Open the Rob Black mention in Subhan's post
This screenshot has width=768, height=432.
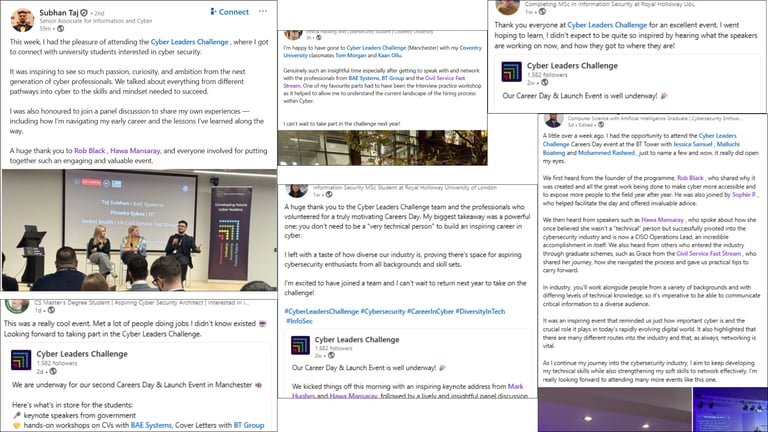click(90, 150)
